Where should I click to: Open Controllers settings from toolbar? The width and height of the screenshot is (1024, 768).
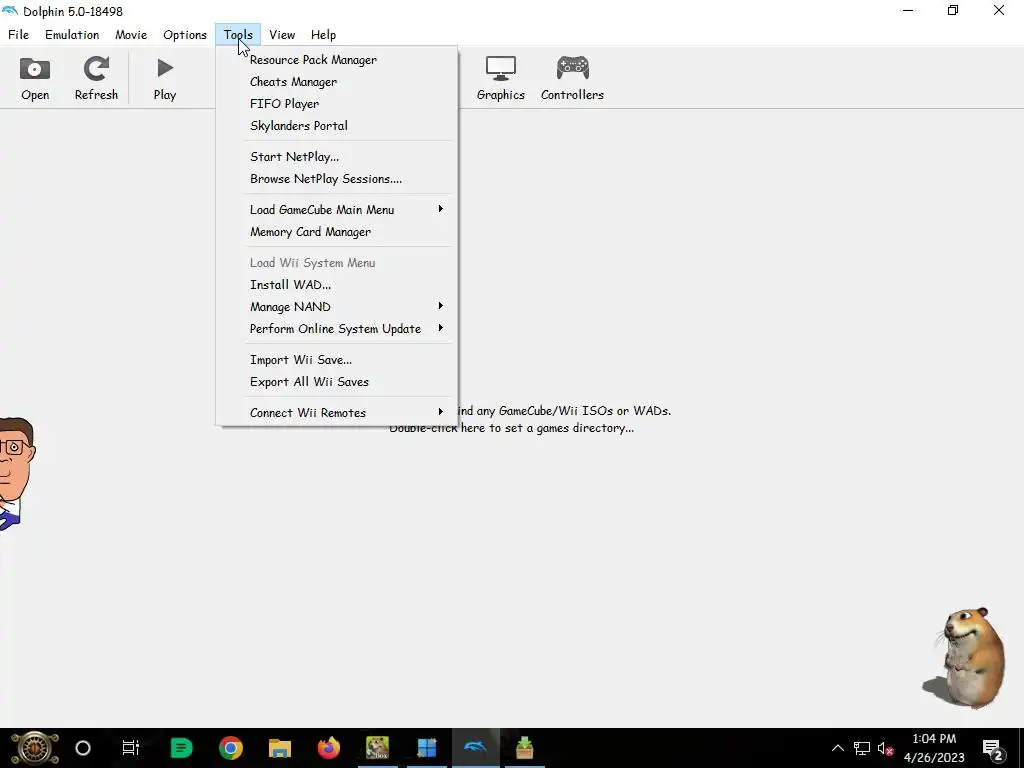click(572, 78)
